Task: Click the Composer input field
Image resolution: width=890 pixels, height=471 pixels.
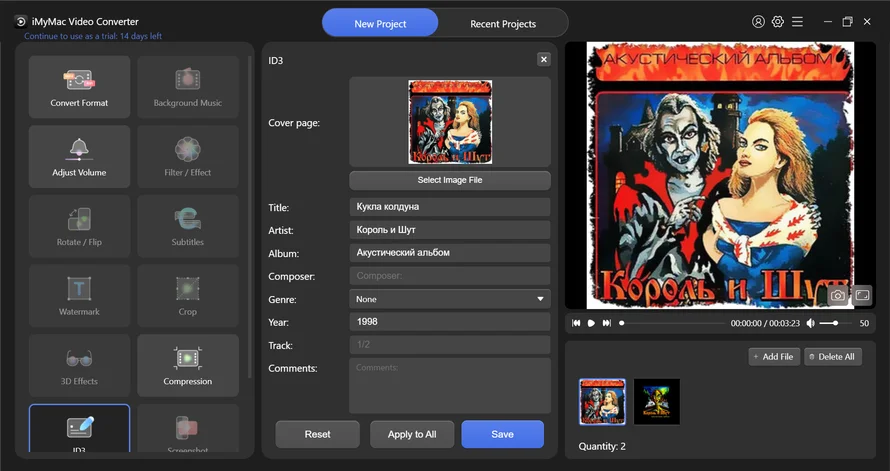Action: coord(450,276)
